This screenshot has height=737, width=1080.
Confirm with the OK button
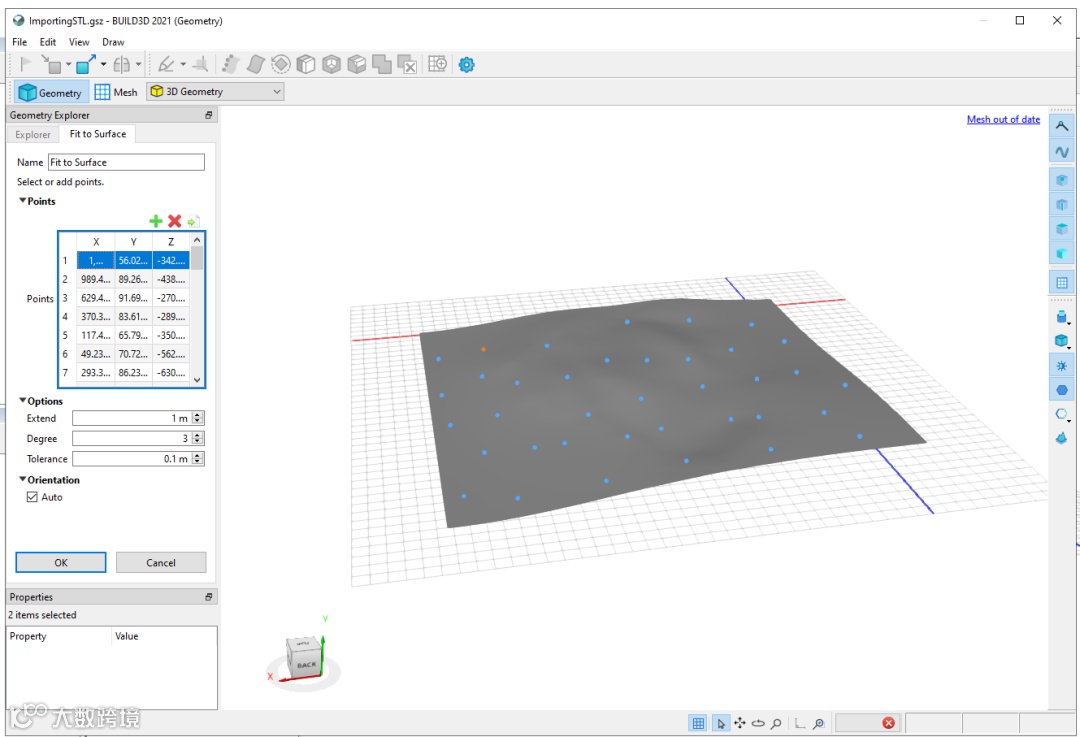coord(61,563)
